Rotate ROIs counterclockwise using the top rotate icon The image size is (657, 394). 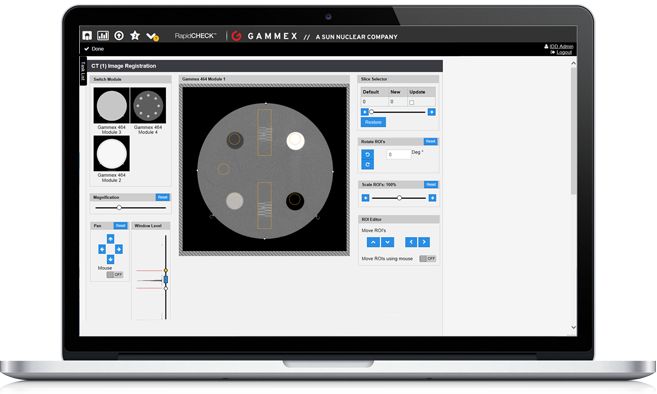point(367,154)
